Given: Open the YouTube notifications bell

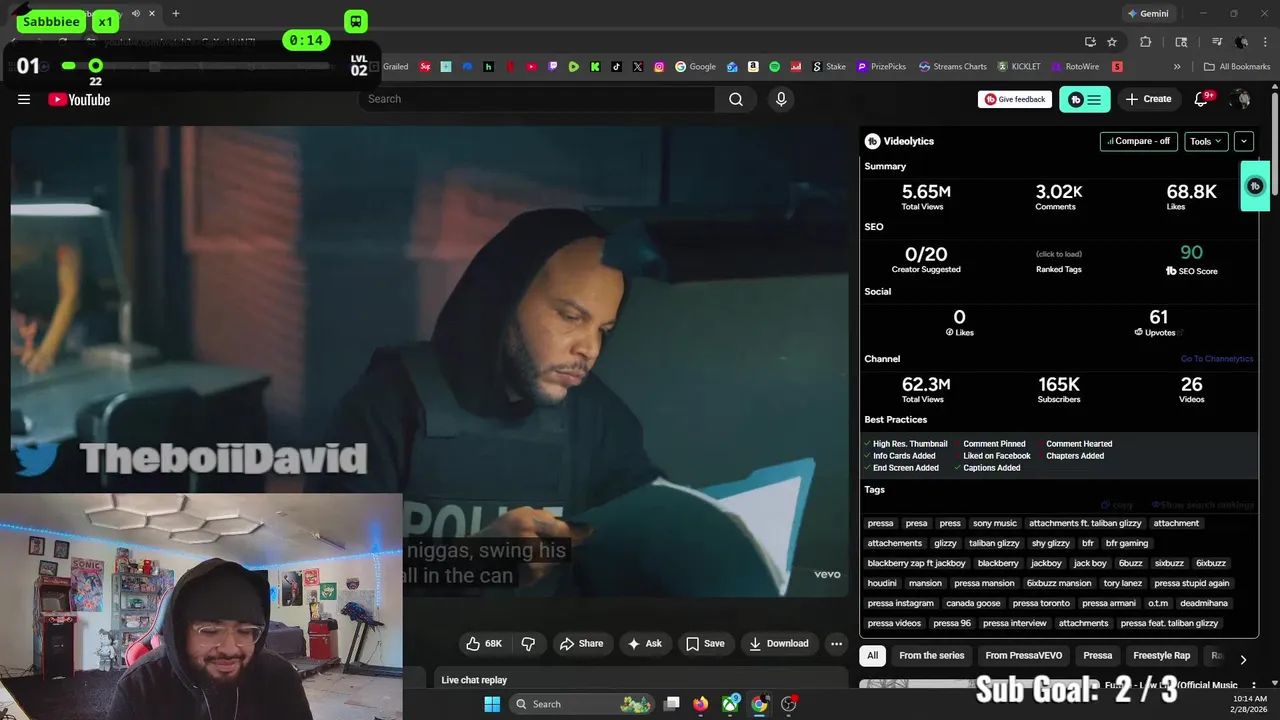Looking at the screenshot, I should point(1203,99).
